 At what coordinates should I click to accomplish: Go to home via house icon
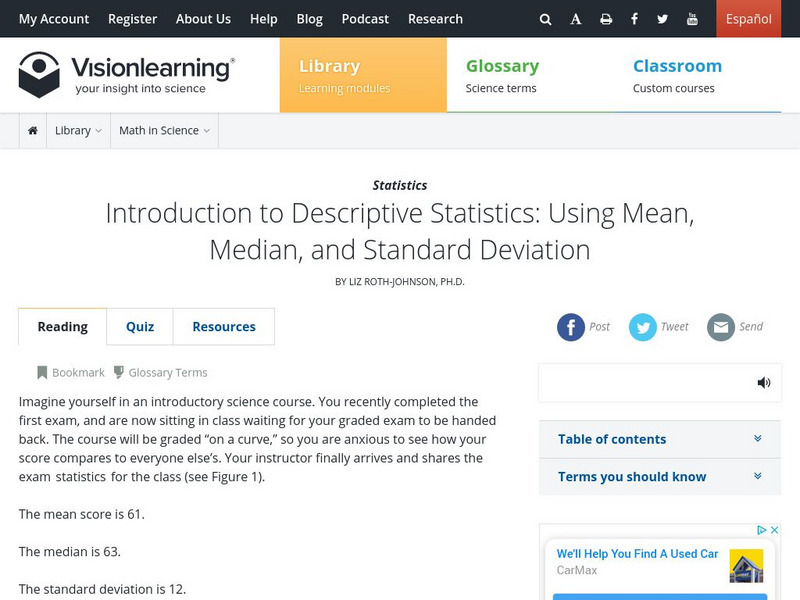coord(33,131)
